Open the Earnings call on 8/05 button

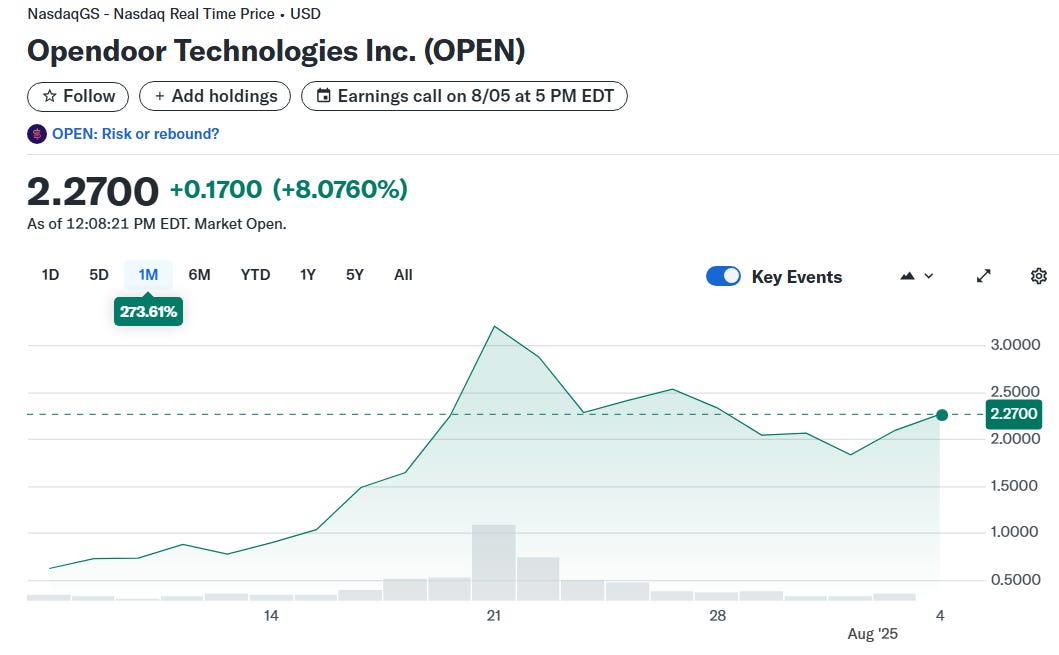(464, 96)
